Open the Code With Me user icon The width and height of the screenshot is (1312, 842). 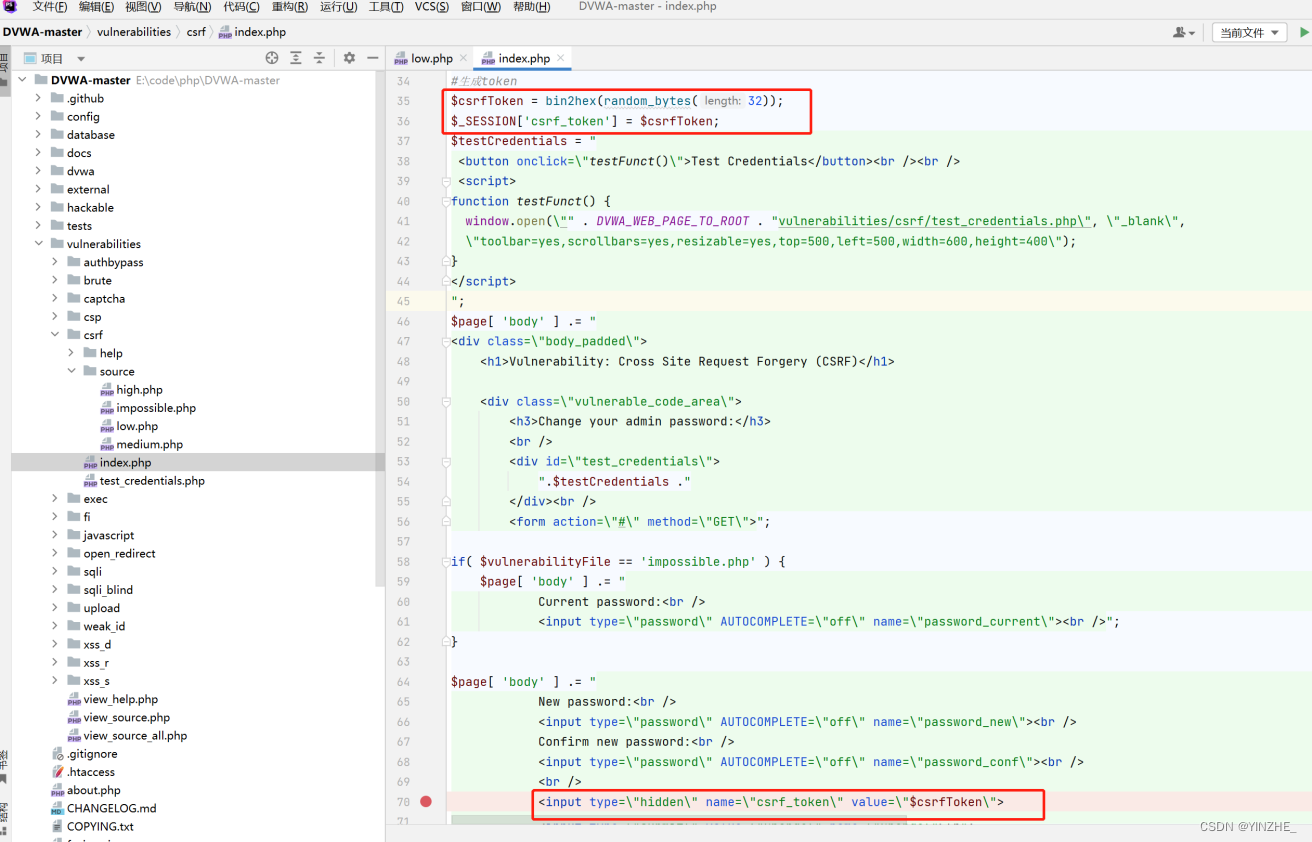1183,33
